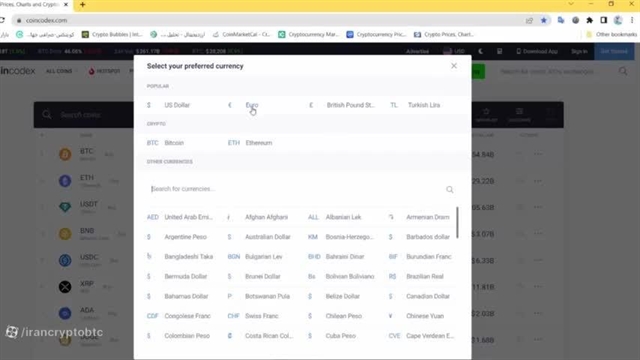The image size is (640, 360).
Task: Select Barbados dollar
Action: [x=427, y=237]
